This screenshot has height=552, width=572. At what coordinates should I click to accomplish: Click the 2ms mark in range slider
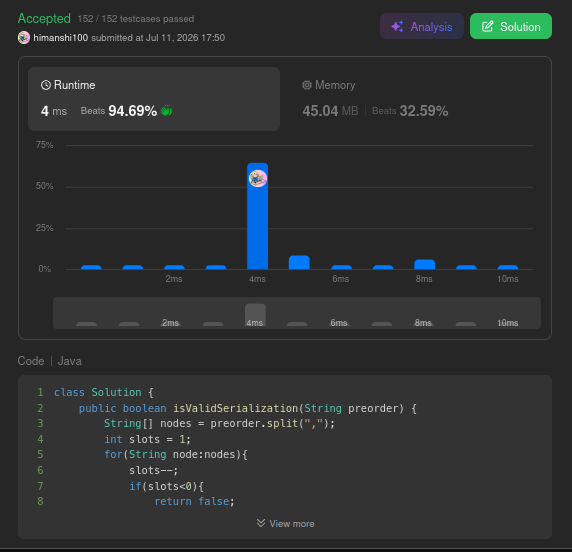tap(171, 323)
